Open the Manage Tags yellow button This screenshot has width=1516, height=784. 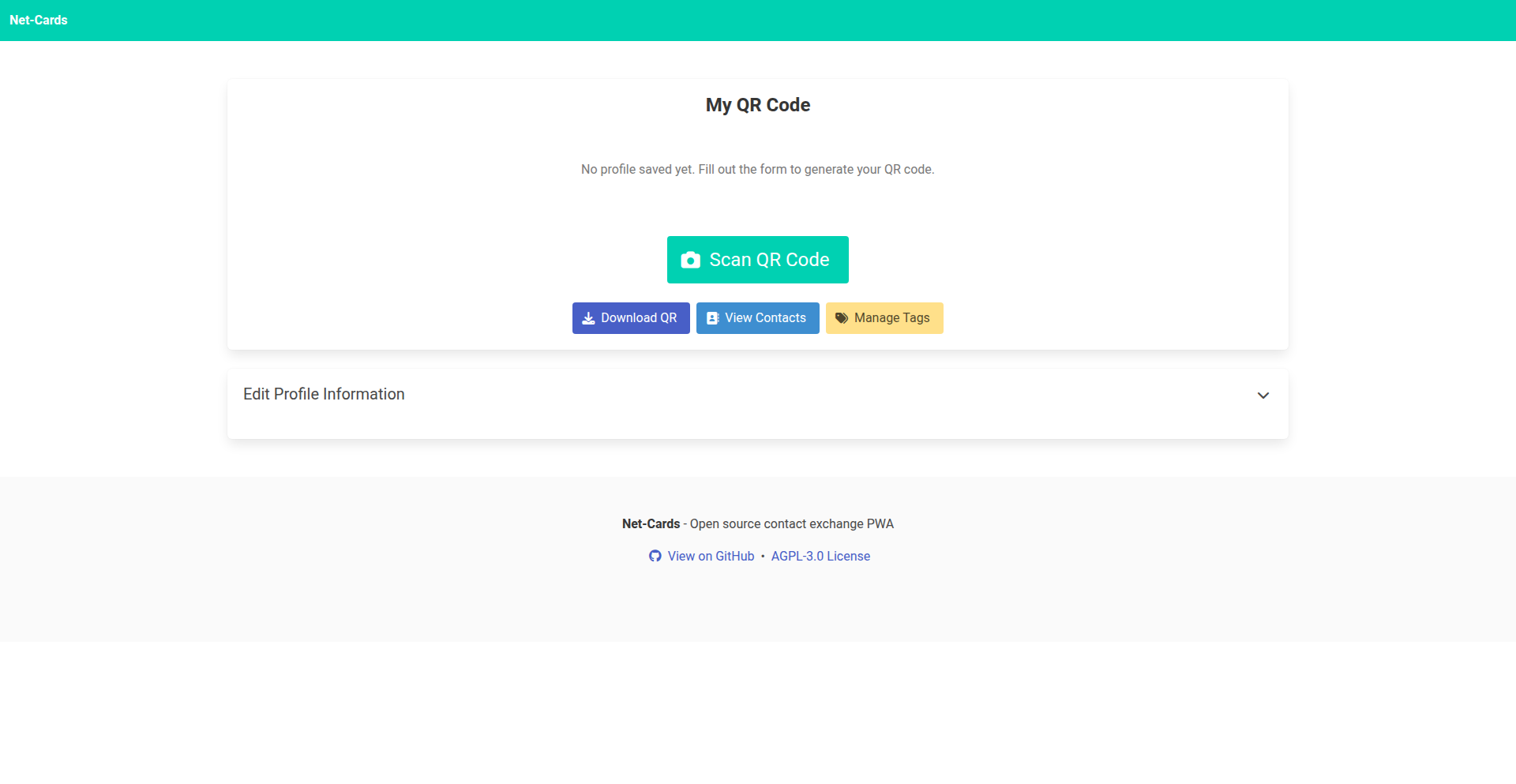(x=884, y=318)
